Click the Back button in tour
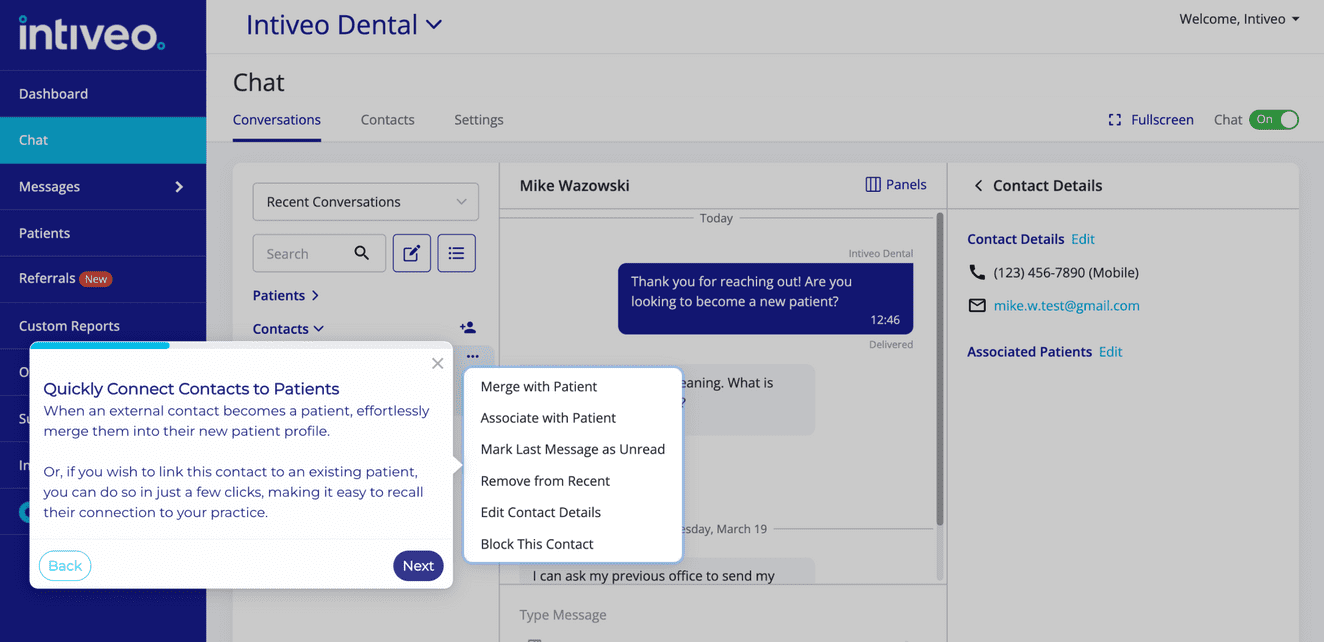 click(65, 566)
